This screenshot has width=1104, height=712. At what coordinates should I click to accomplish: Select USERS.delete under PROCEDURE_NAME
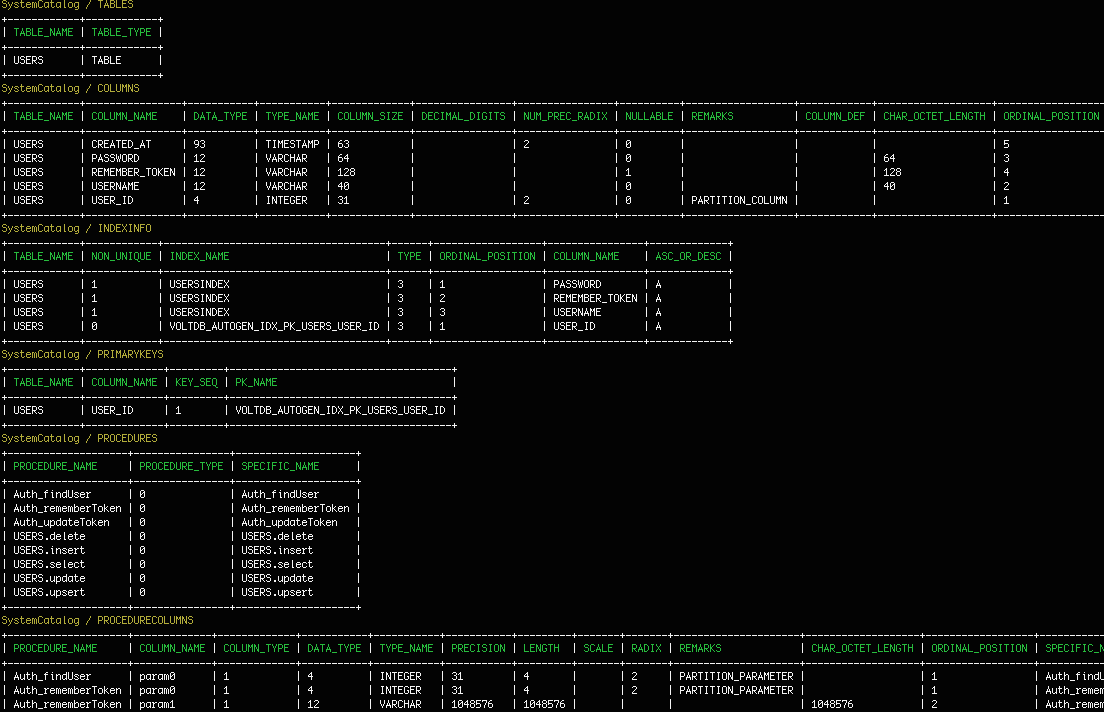[x=49, y=537]
